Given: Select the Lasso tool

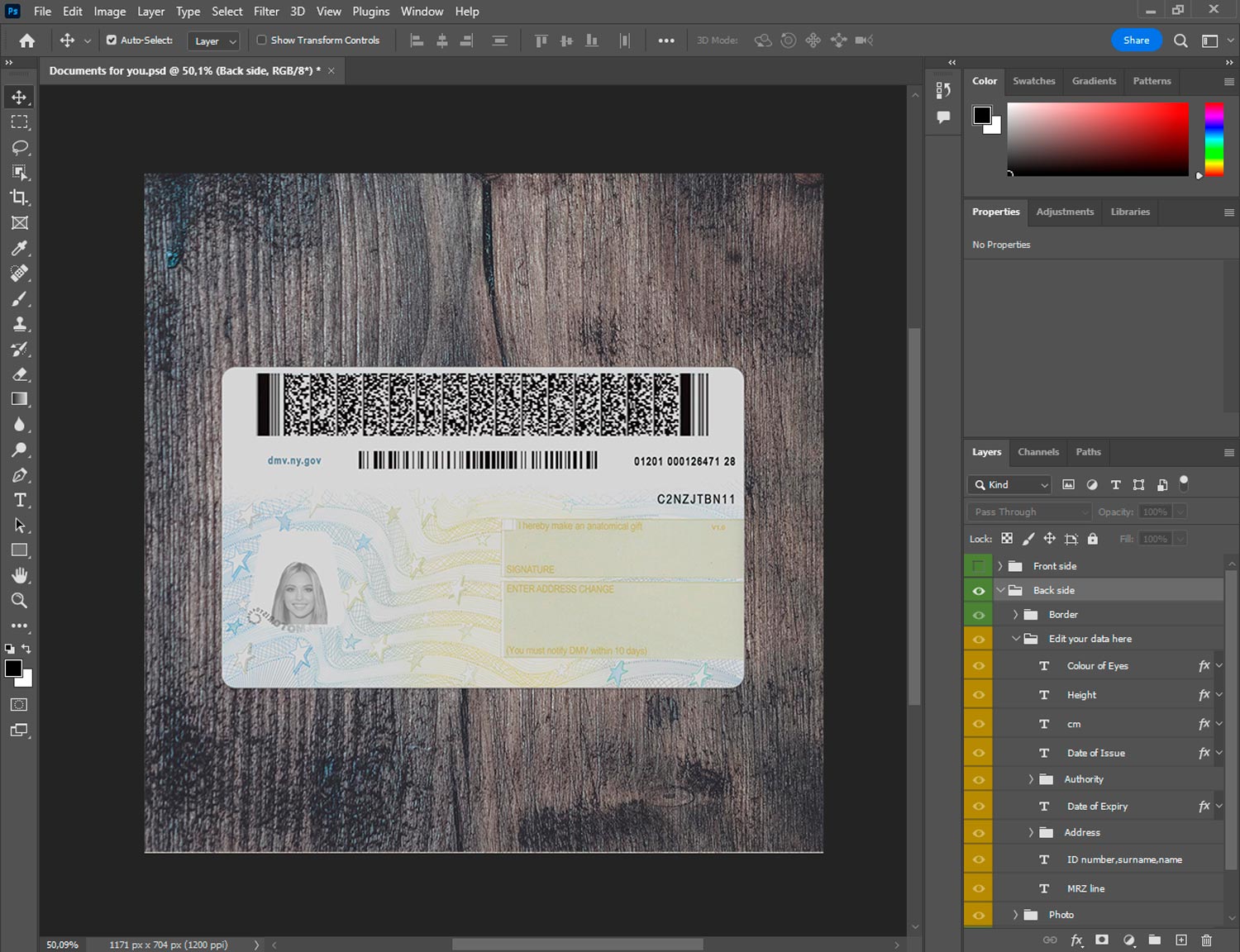Looking at the screenshot, I should [20, 147].
